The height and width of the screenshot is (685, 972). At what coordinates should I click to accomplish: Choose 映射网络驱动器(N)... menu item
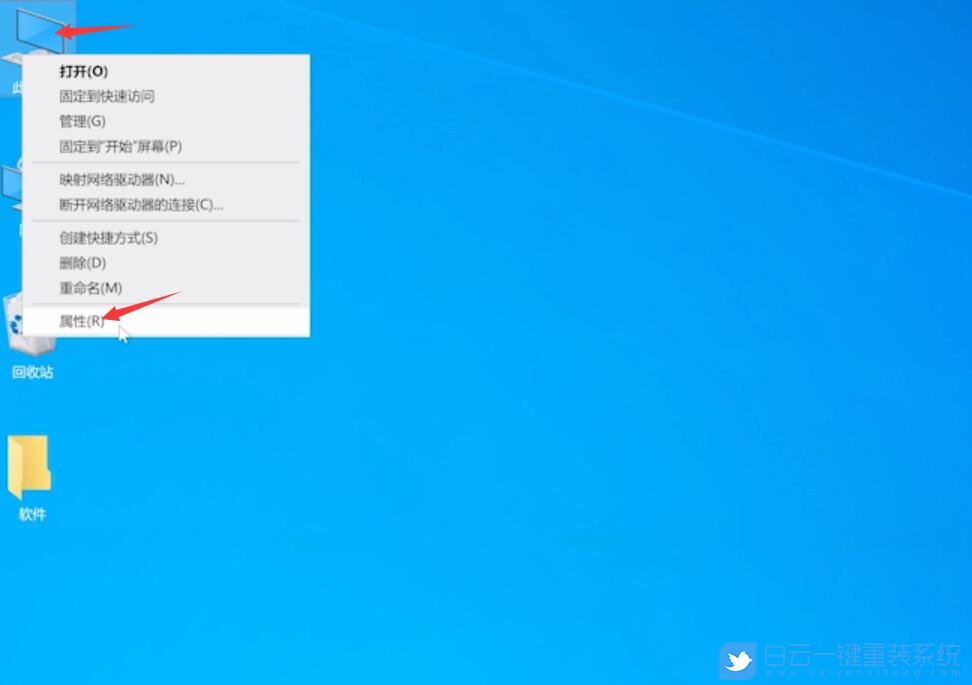click(122, 179)
